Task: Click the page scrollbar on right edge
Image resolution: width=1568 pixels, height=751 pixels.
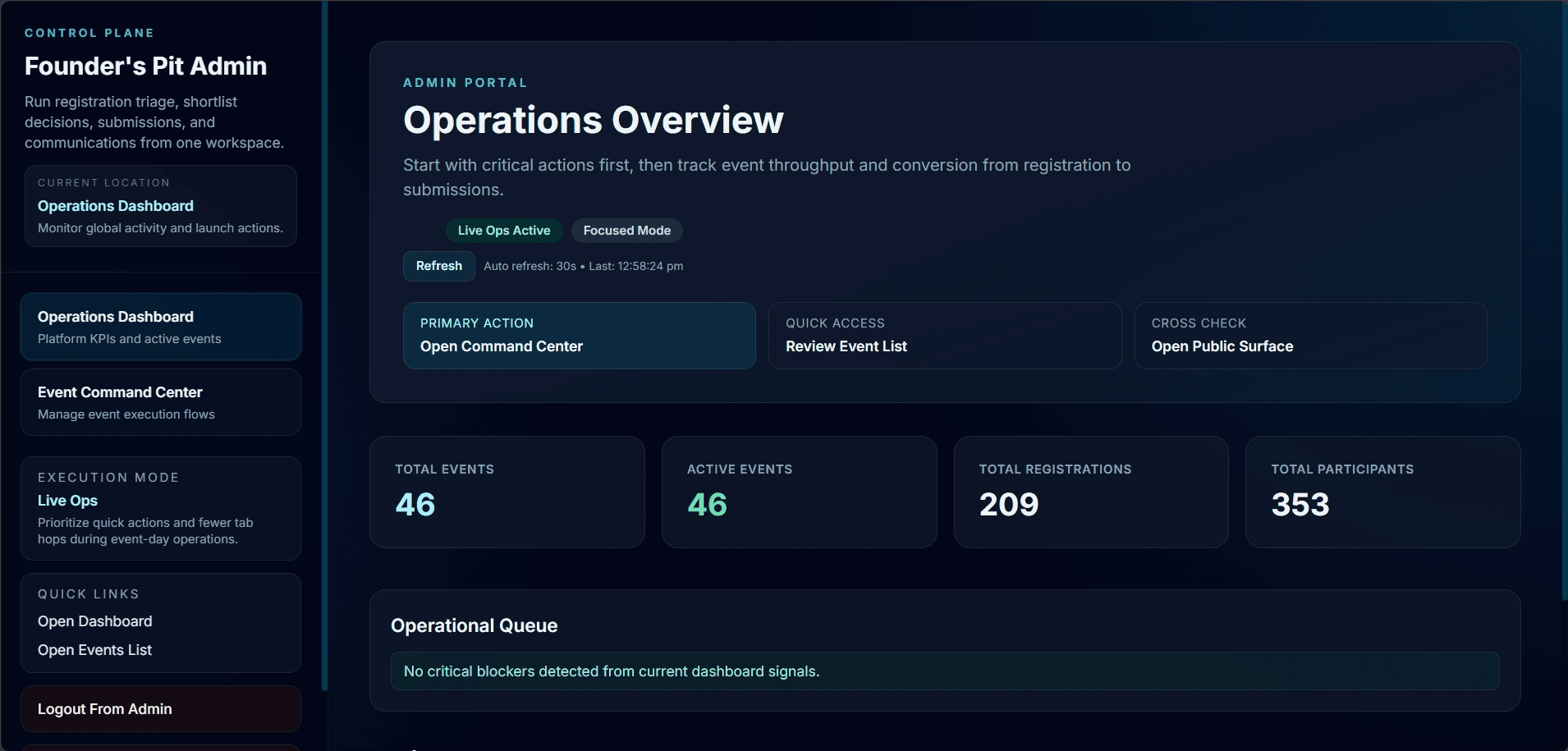Action: click(x=1563, y=300)
